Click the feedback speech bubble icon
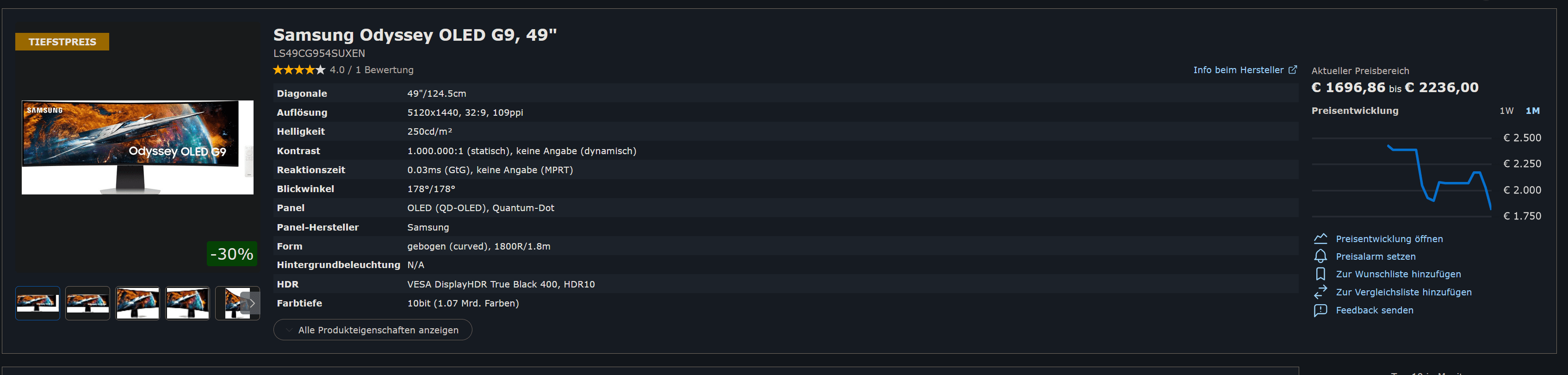This screenshot has height=375, width=1568. pyautogui.click(x=1320, y=311)
